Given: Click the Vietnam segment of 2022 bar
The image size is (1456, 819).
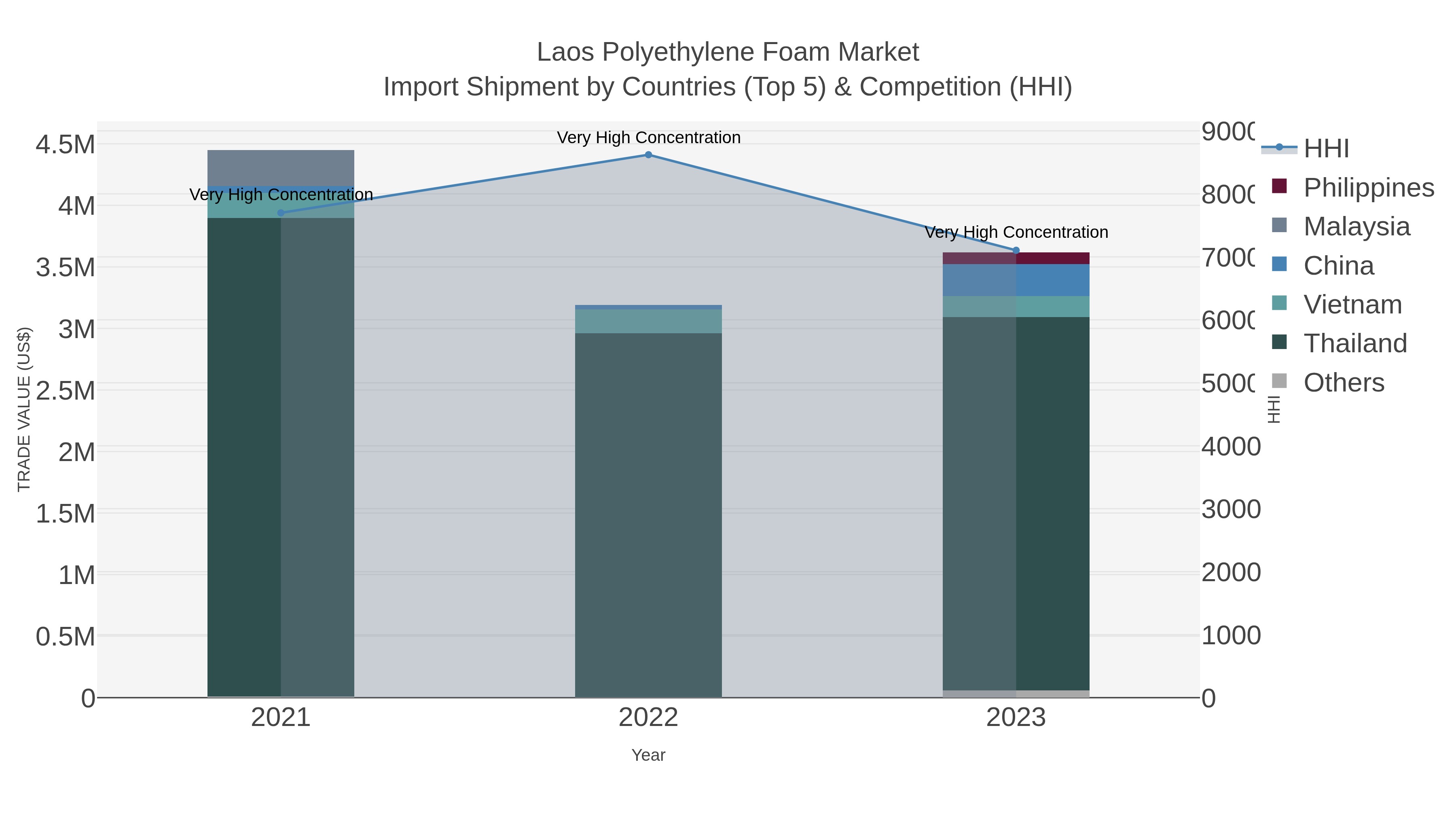Looking at the screenshot, I should [648, 321].
